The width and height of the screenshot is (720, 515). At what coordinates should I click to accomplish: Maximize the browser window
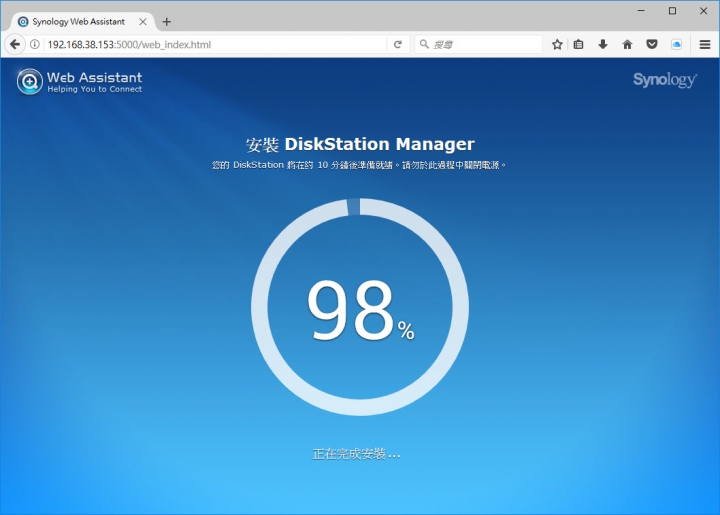[672, 11]
